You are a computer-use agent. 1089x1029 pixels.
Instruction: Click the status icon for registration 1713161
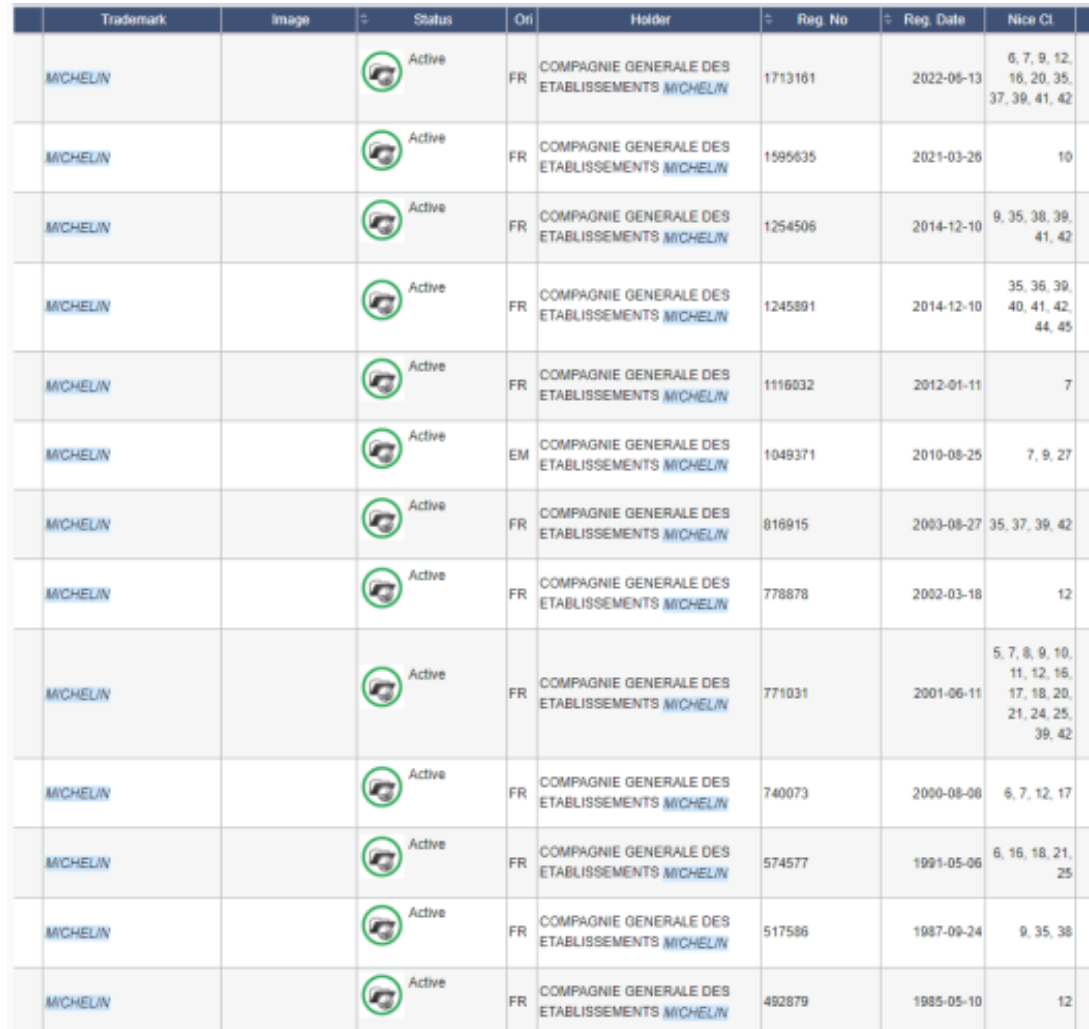pyautogui.click(x=382, y=72)
